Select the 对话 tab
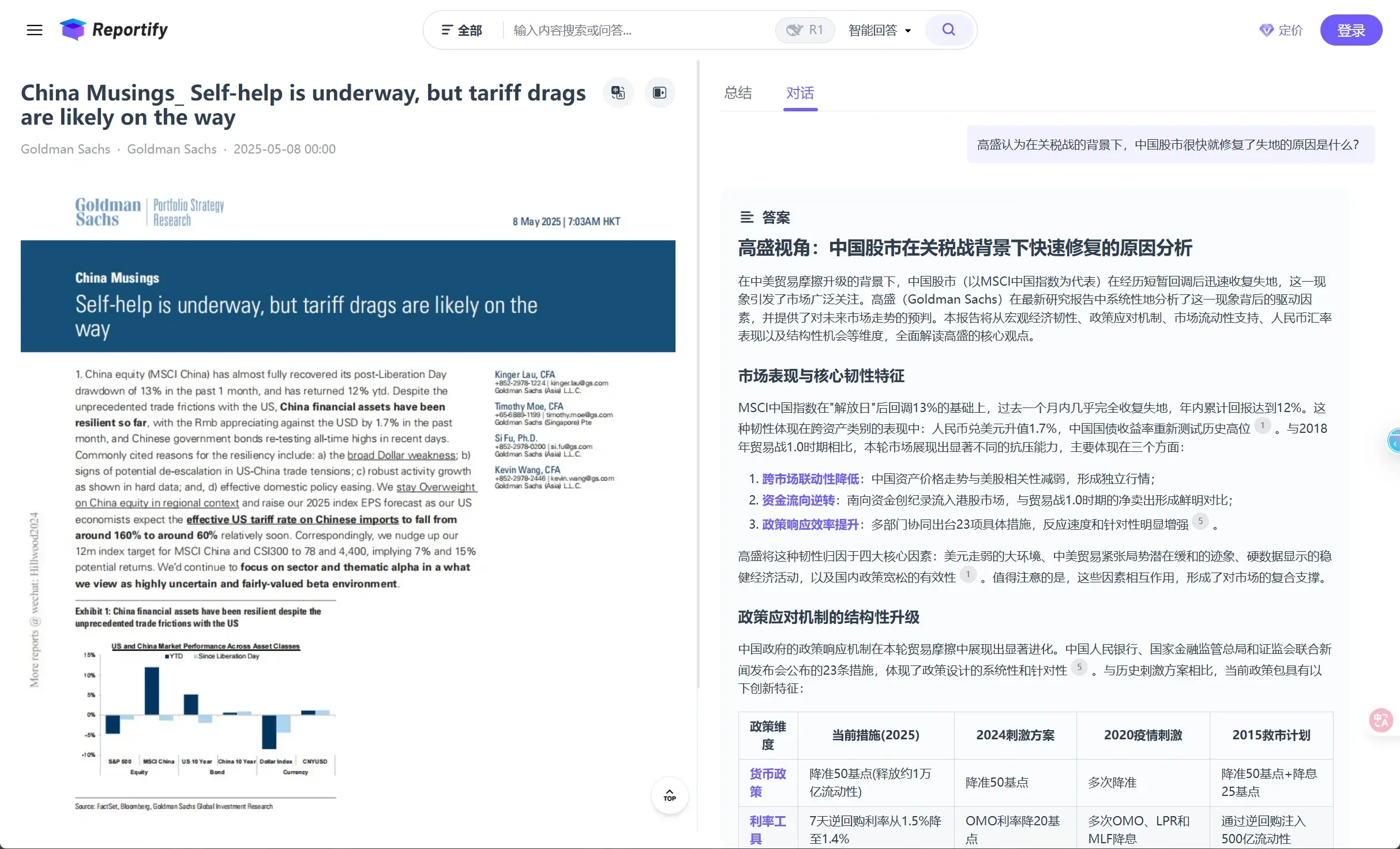Viewport: 1400px width, 849px height. (x=800, y=93)
